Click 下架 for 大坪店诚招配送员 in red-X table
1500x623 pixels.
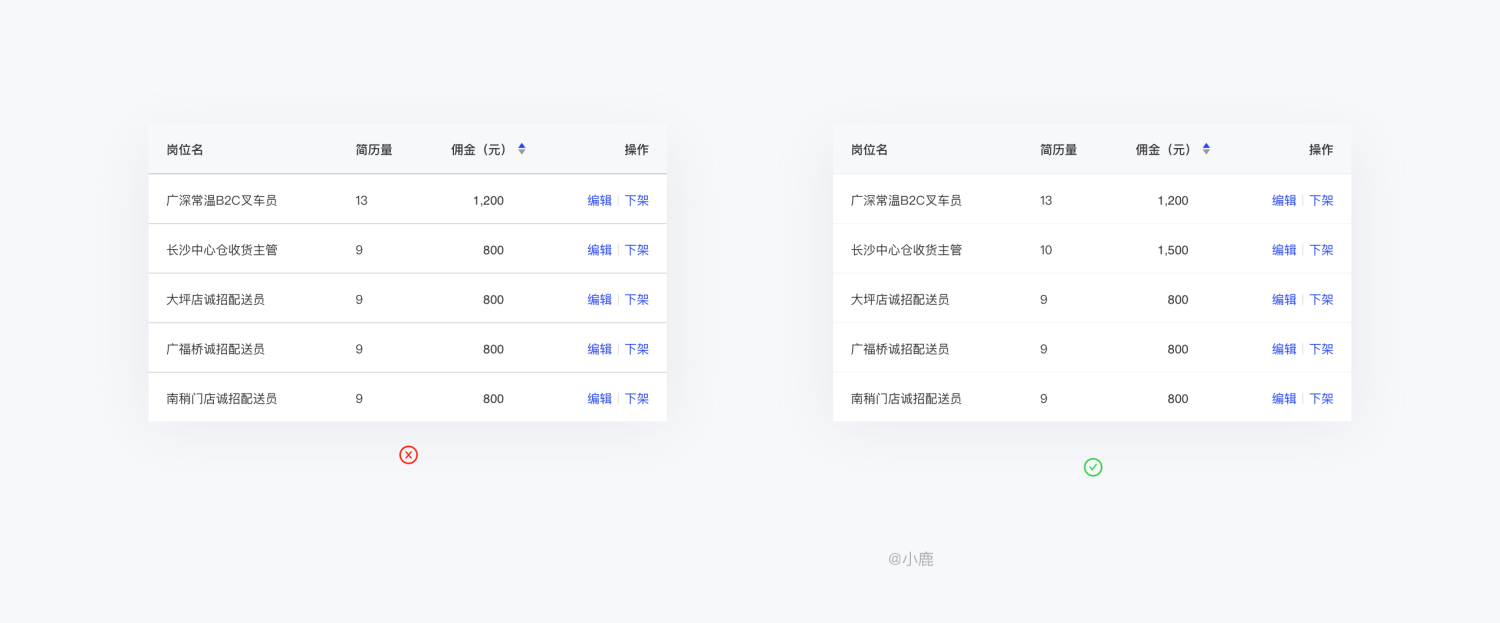(637, 299)
